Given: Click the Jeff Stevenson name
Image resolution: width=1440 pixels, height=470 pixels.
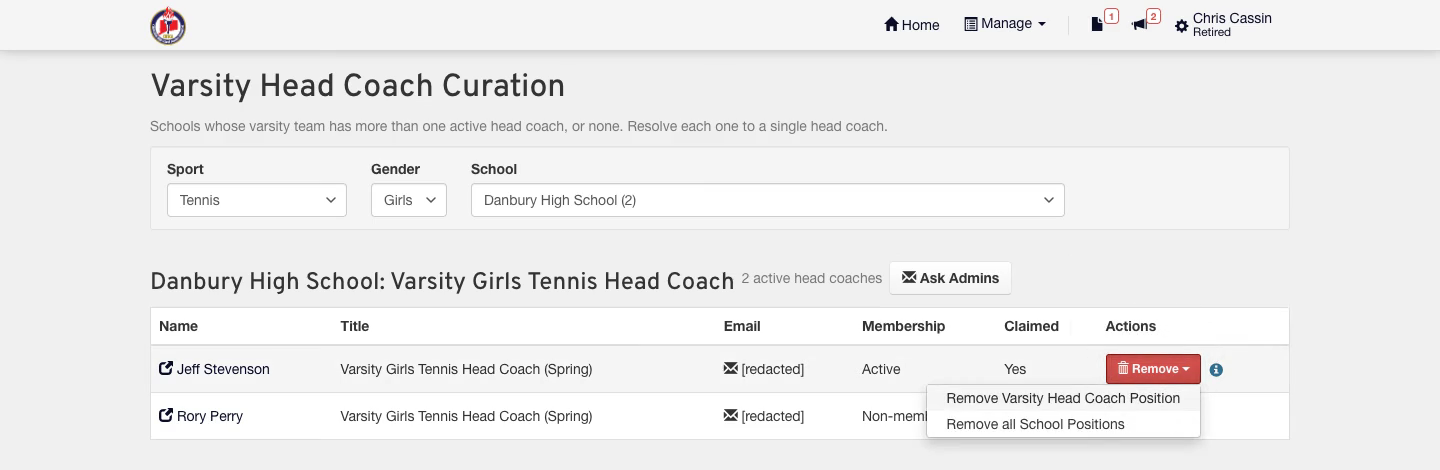Looking at the screenshot, I should pyautogui.click(x=223, y=369).
